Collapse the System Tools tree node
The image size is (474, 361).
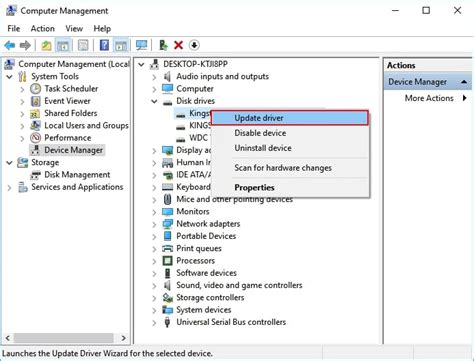tap(9, 77)
